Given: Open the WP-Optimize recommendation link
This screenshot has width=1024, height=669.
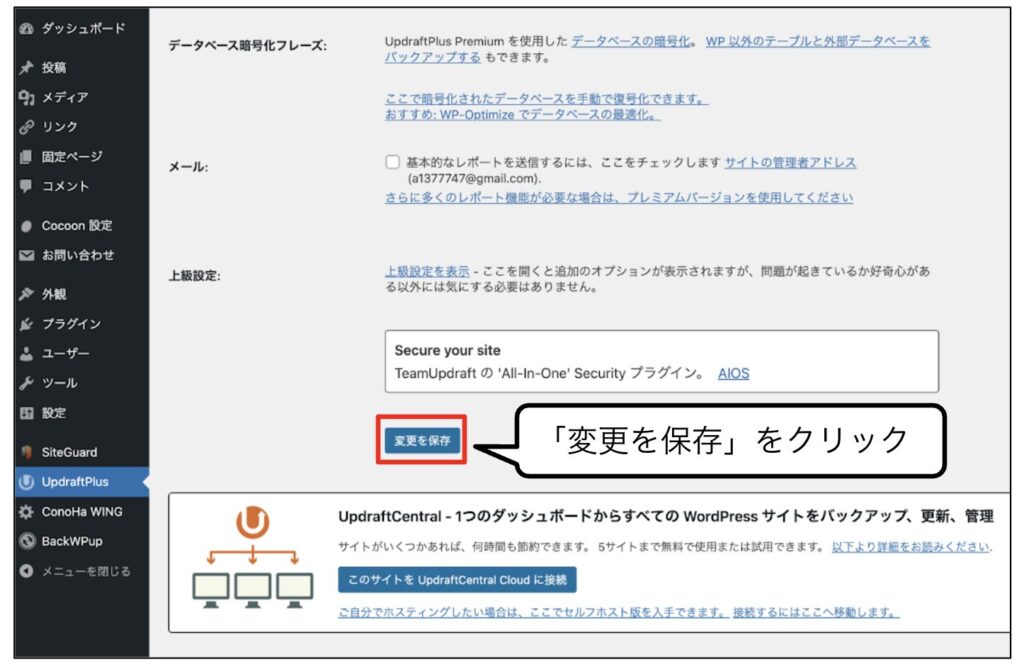Looking at the screenshot, I should point(522,115).
